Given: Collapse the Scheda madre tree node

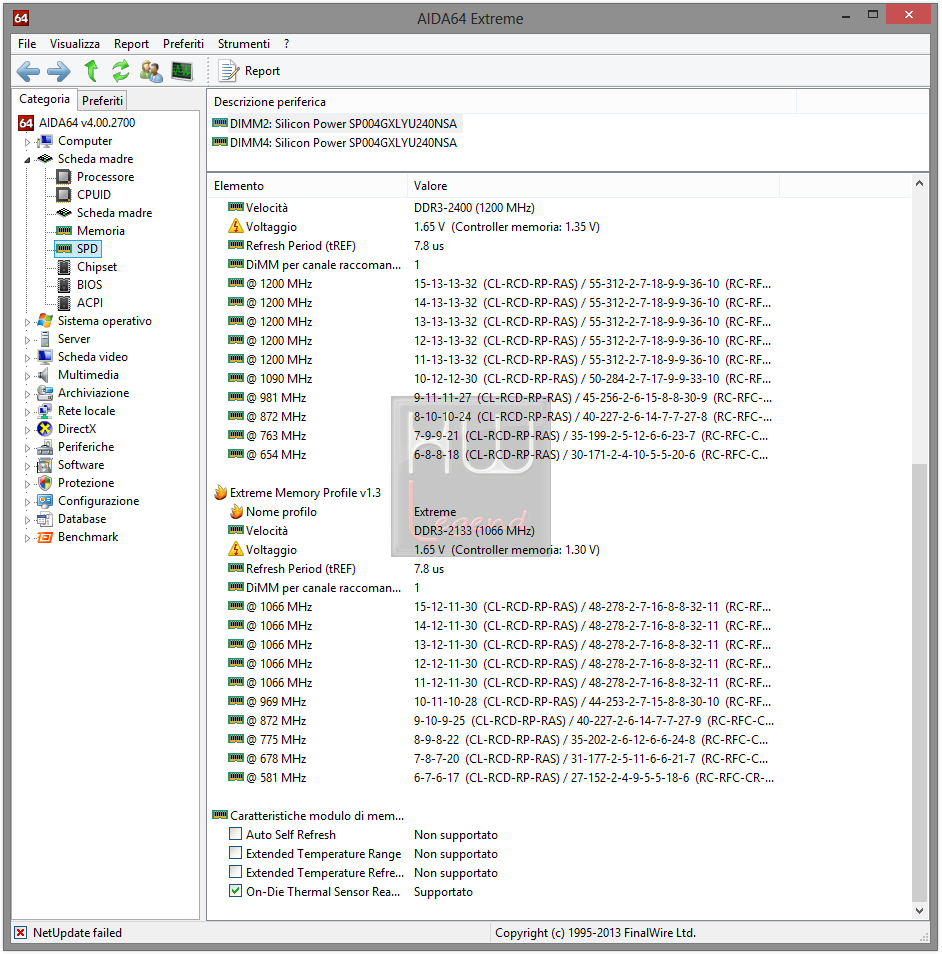Looking at the screenshot, I should 27,159.
